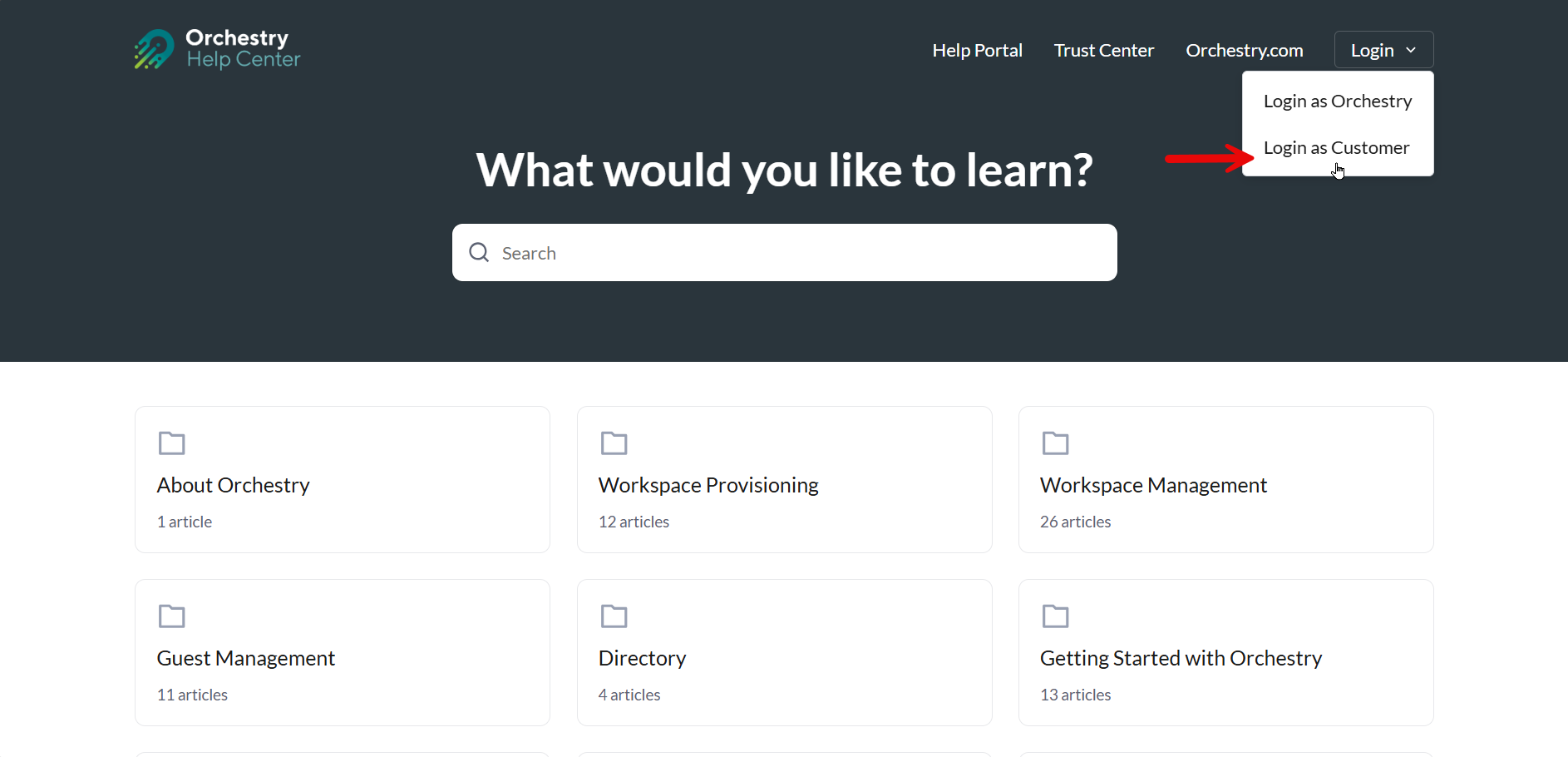
Task: Click the Orchestry logo icon
Action: [x=155, y=49]
